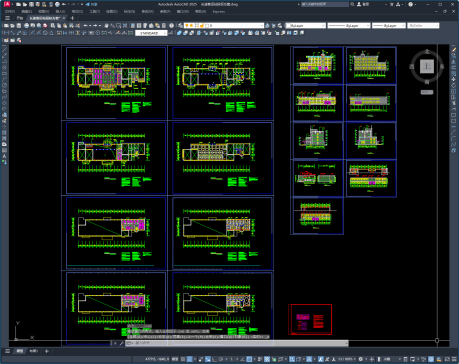The width and height of the screenshot is (459, 364).
Task: Add a new layout with plus button
Action: pos(47,351)
